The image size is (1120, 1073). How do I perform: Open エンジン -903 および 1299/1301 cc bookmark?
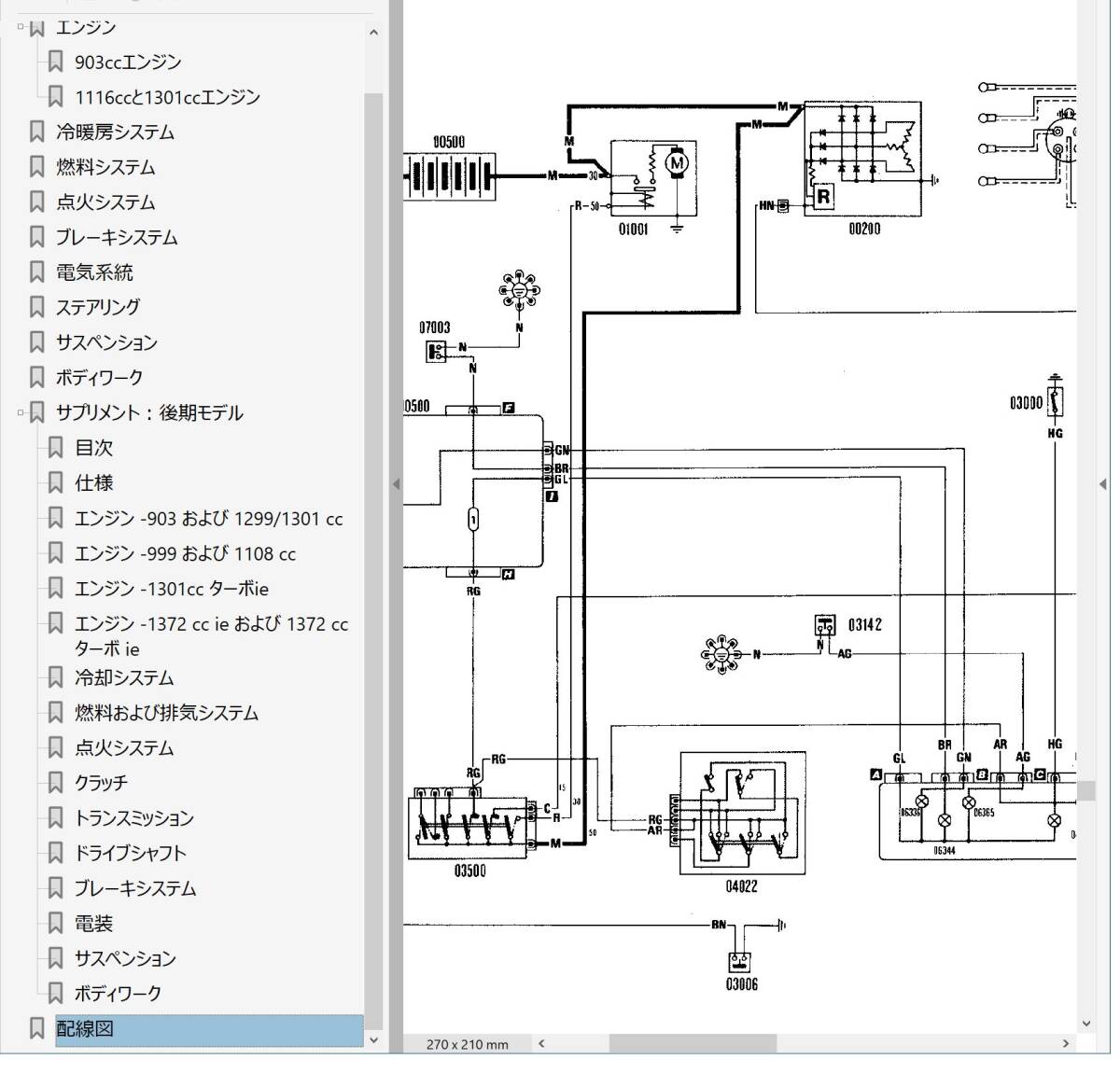208,519
